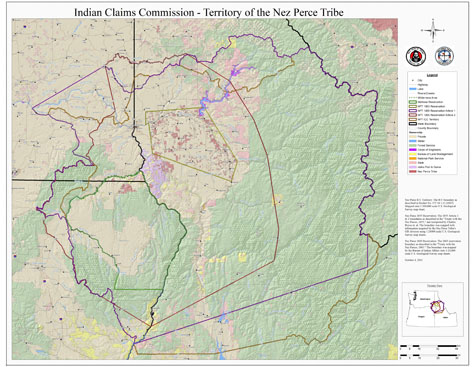The width and height of the screenshot is (475, 367).
Task: Click the upper scale bar
Action: coord(429,347)
